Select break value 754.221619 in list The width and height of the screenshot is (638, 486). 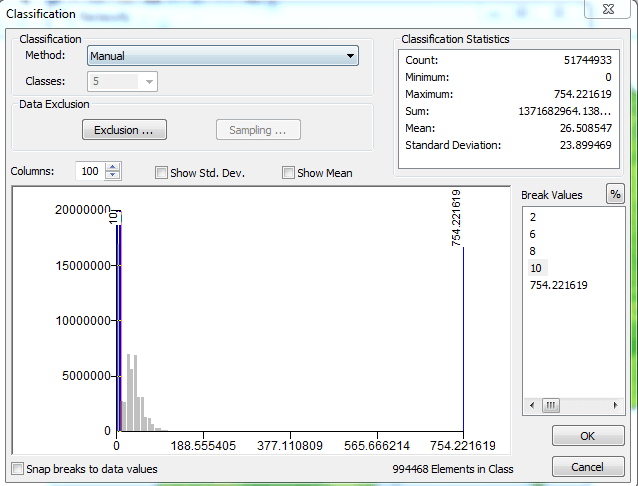click(x=559, y=285)
